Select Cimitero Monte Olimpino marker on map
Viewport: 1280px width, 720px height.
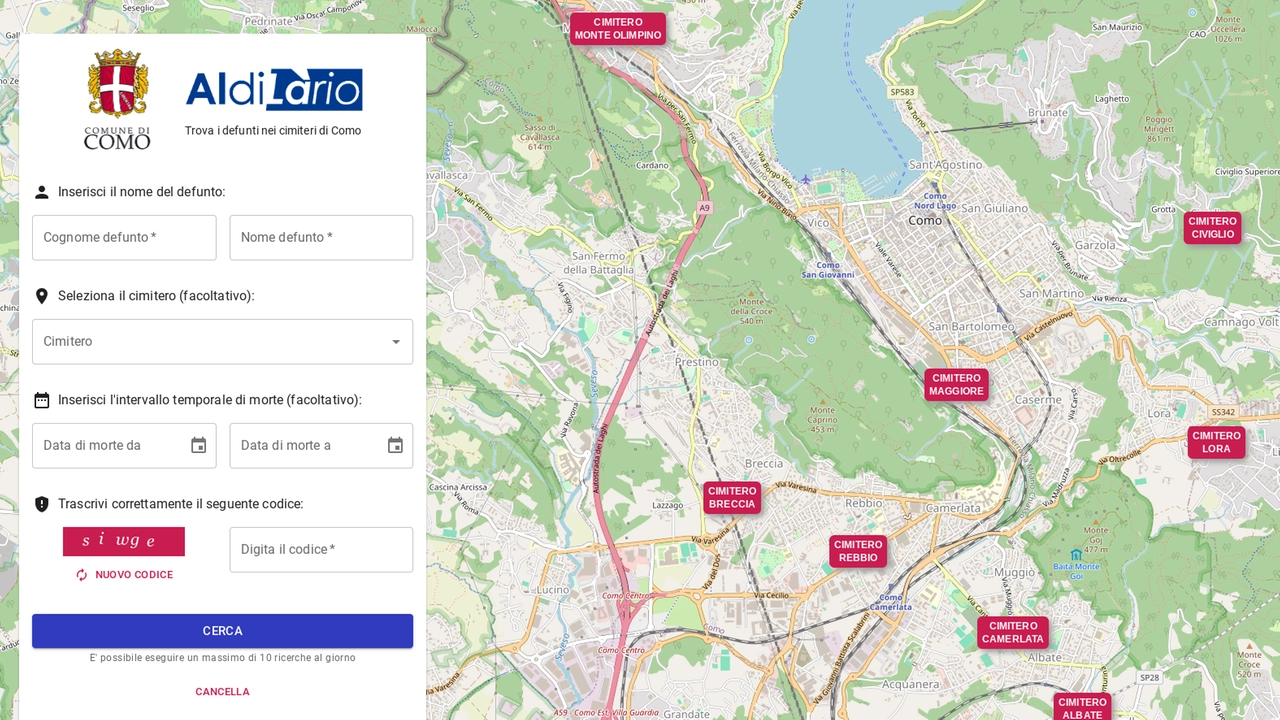tap(618, 29)
